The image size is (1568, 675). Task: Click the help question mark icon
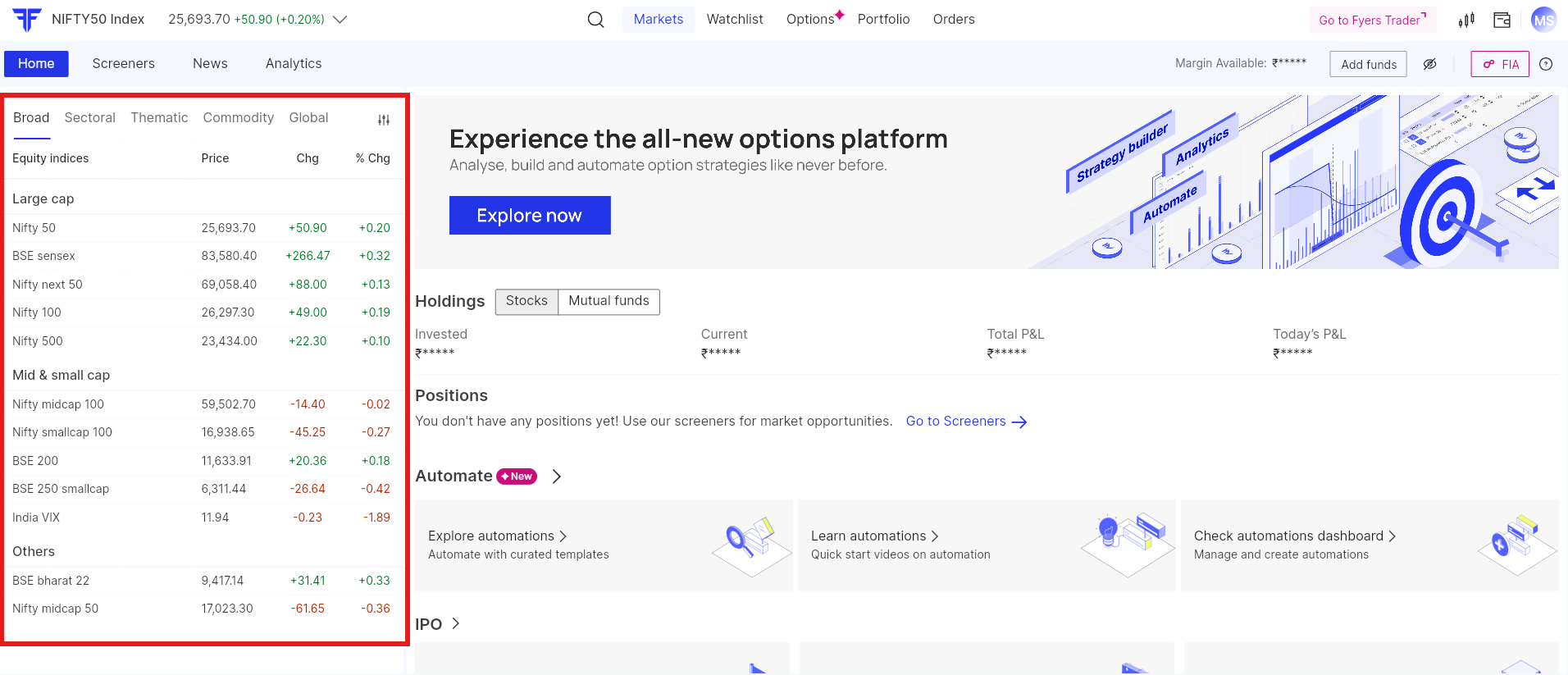(x=1546, y=64)
